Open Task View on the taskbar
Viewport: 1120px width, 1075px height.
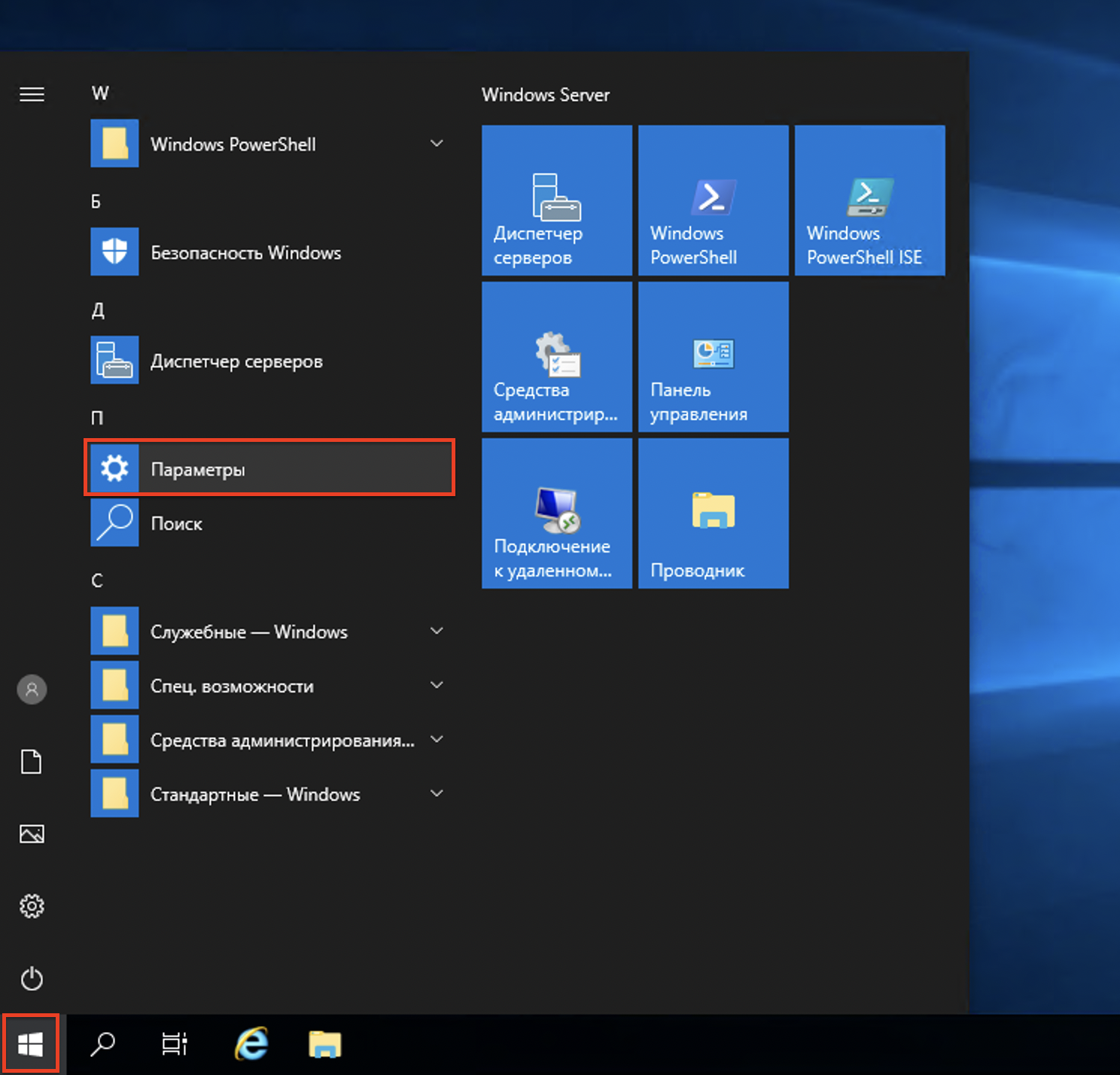175,1044
